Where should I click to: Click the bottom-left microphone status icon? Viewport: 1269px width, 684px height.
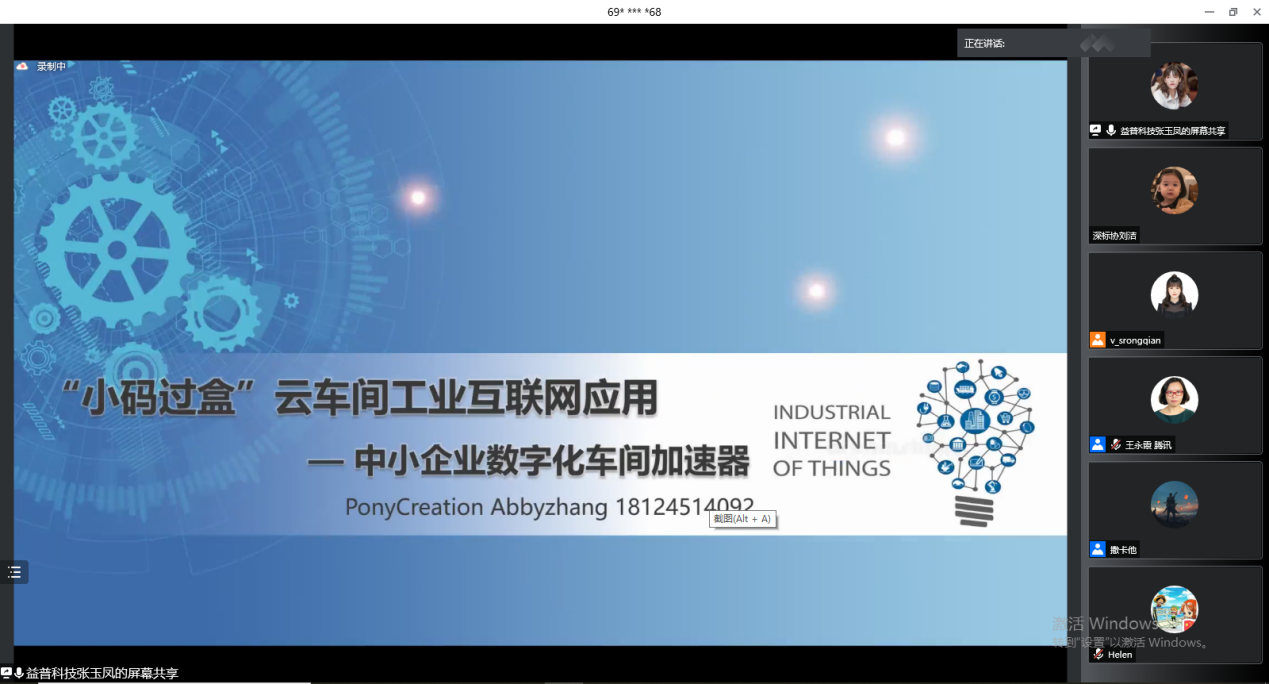(19, 673)
